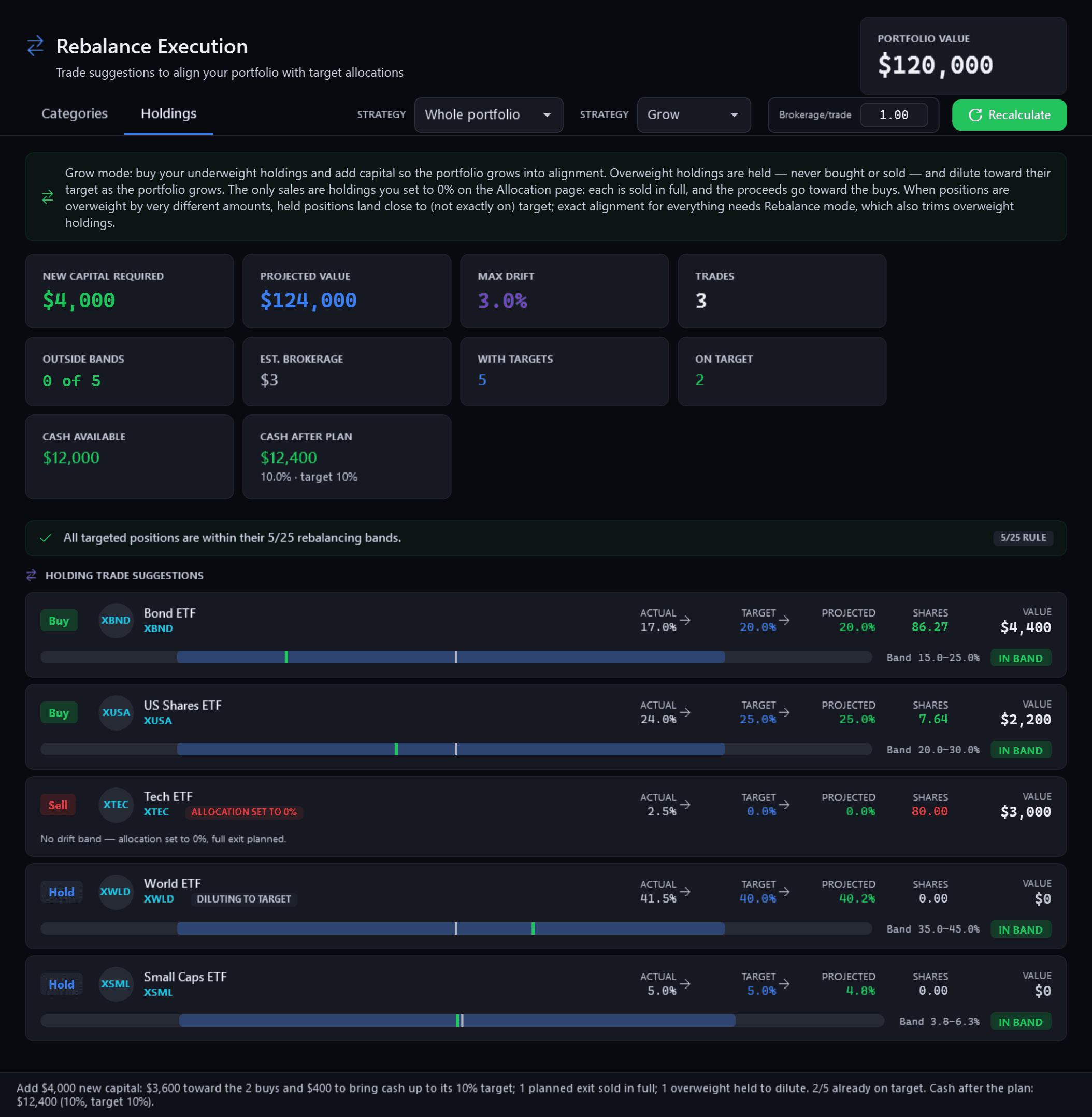Click the World ETF drift band bar
1092x1117 pixels.
456,928
